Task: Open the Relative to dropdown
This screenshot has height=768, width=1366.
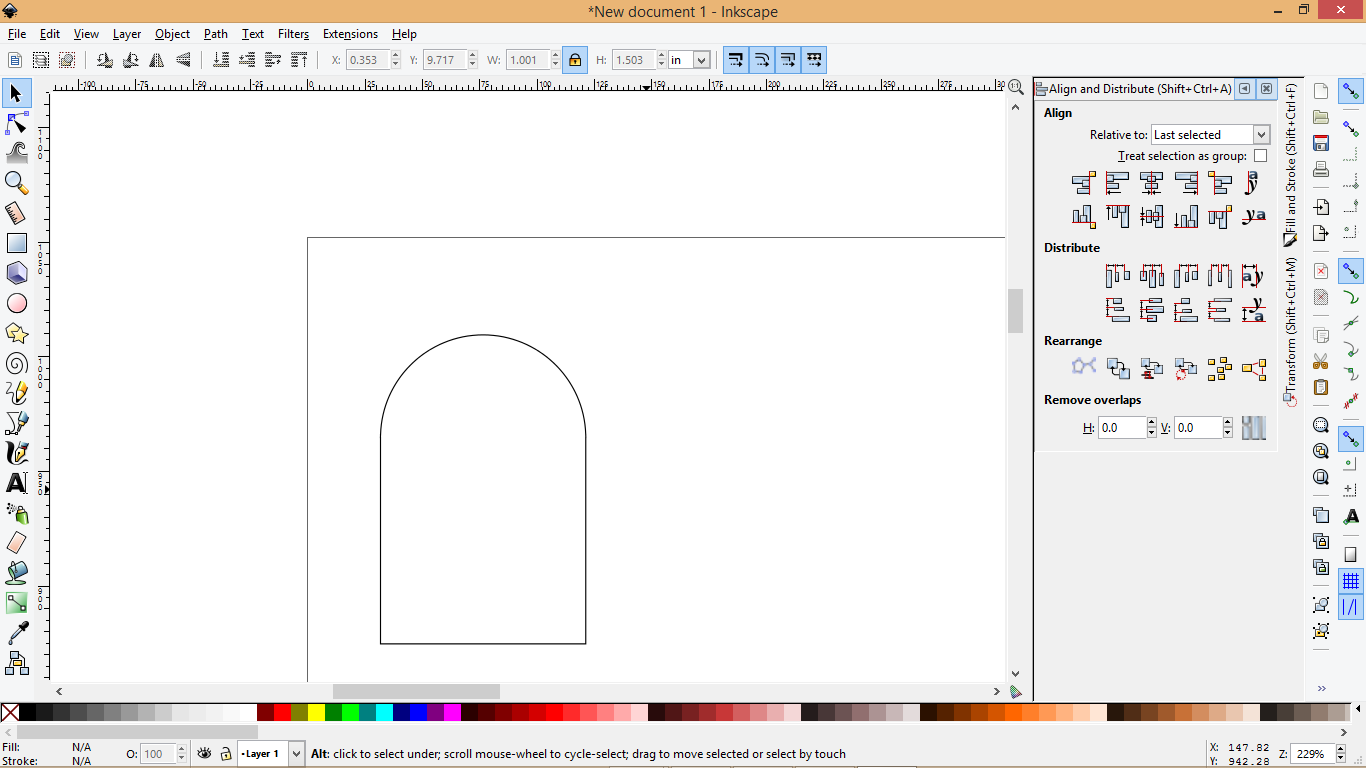Action: (1209, 134)
